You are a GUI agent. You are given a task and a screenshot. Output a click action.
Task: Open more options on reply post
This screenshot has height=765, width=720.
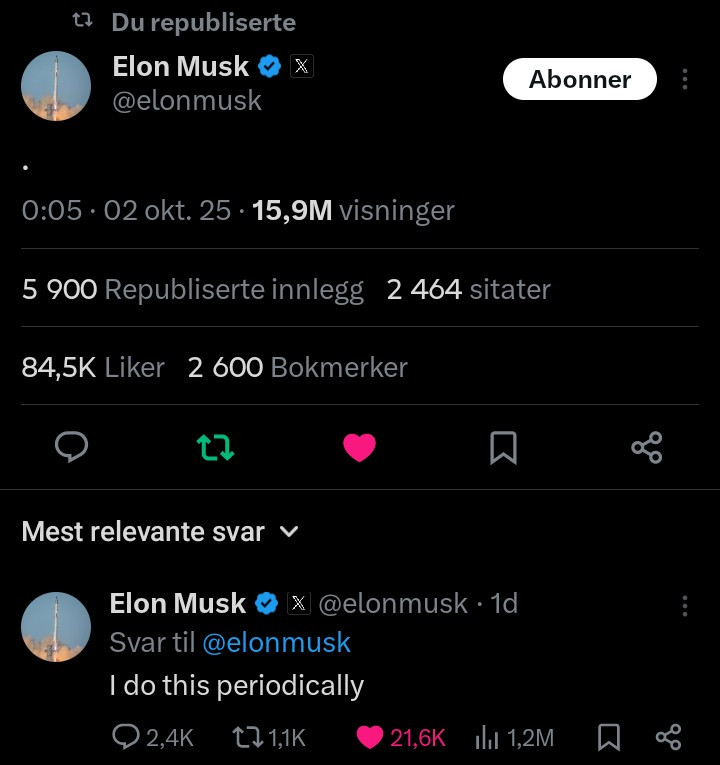click(685, 606)
